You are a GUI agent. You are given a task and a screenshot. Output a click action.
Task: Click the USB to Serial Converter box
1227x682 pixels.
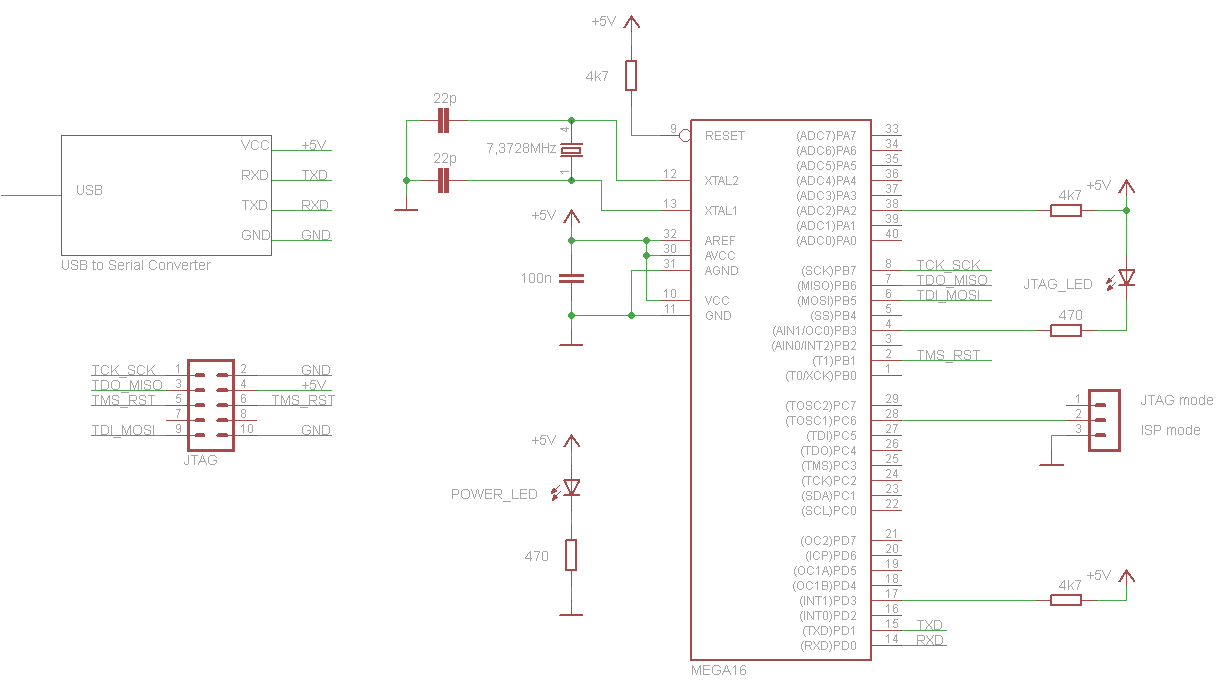[x=168, y=195]
